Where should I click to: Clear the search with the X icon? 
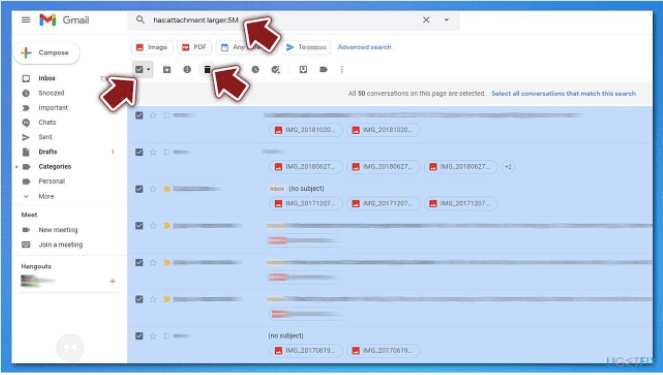[426, 20]
